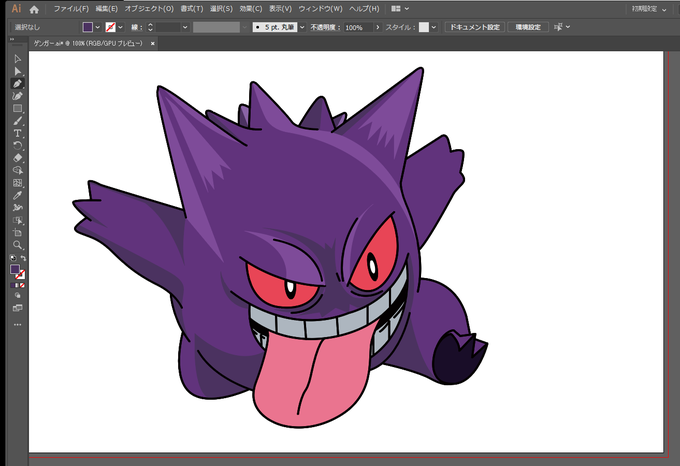Viewport: 680px width, 466px height.
Task: Open the ヘルプ(H) menu
Action: pyautogui.click(x=364, y=9)
